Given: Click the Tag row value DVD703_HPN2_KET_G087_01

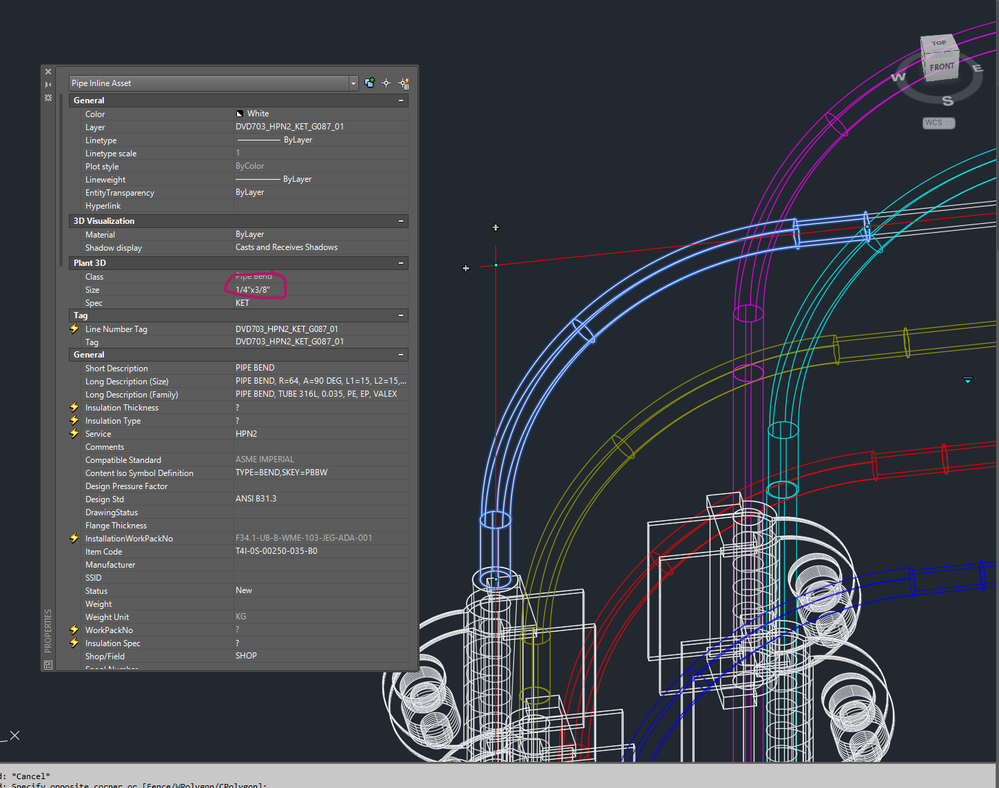Looking at the screenshot, I should (x=289, y=342).
